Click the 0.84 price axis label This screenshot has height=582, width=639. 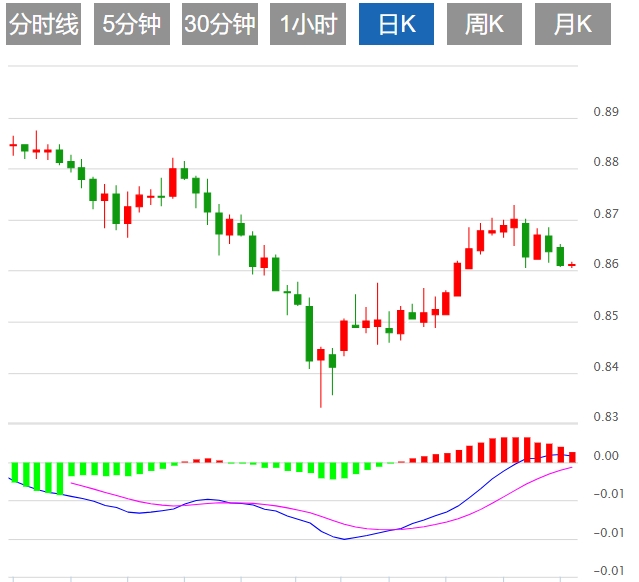pyautogui.click(x=606, y=366)
